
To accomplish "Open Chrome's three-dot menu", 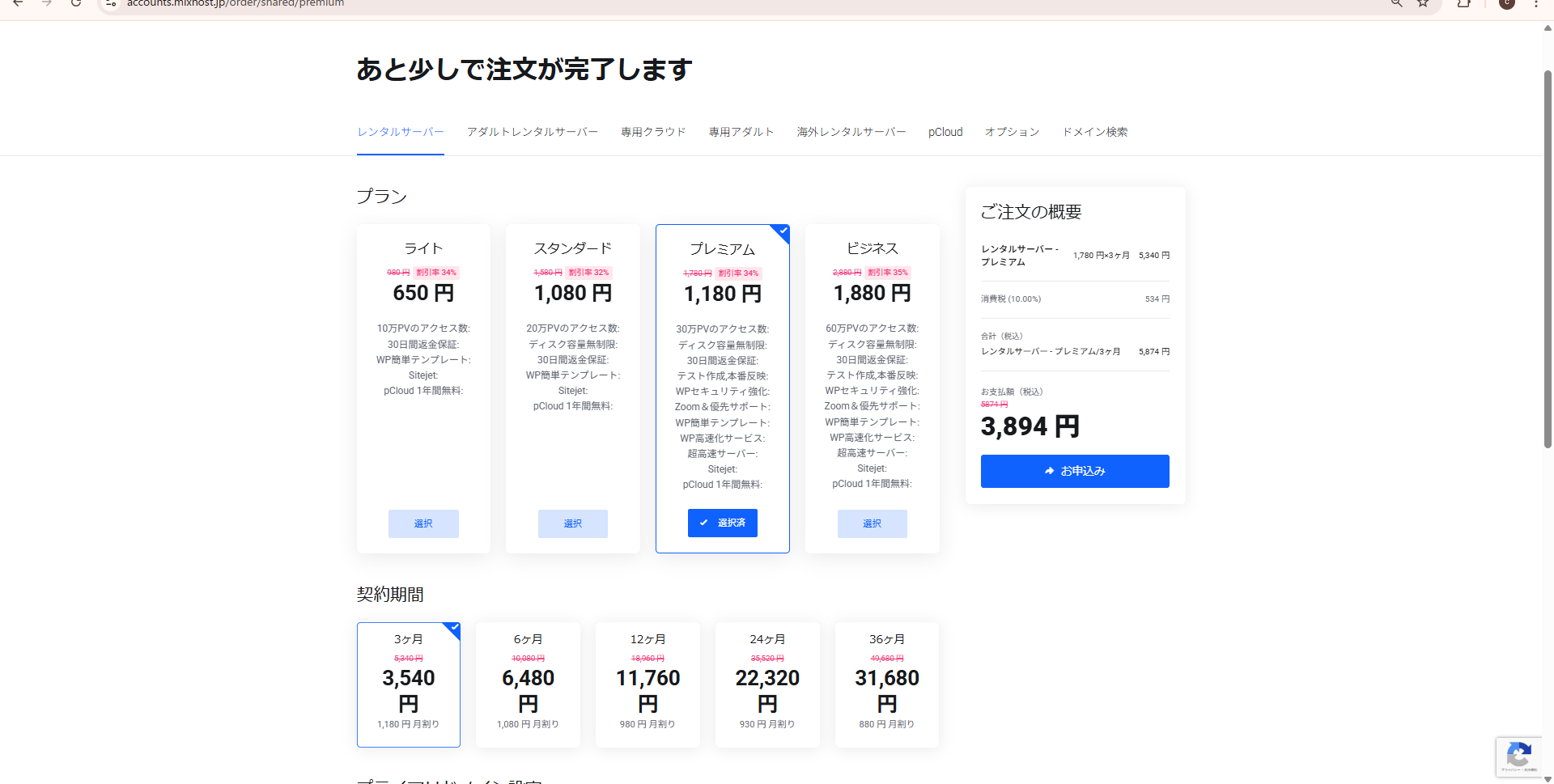I will [1535, 3].
